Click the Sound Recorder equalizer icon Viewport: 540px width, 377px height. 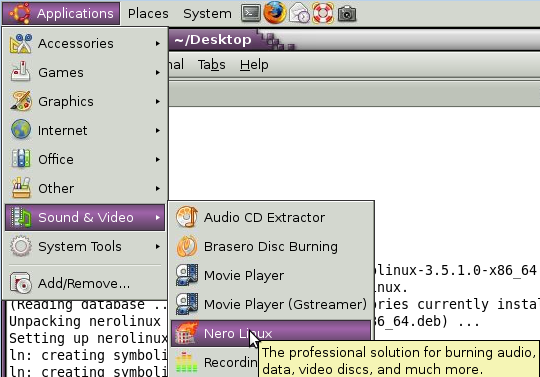(x=187, y=362)
